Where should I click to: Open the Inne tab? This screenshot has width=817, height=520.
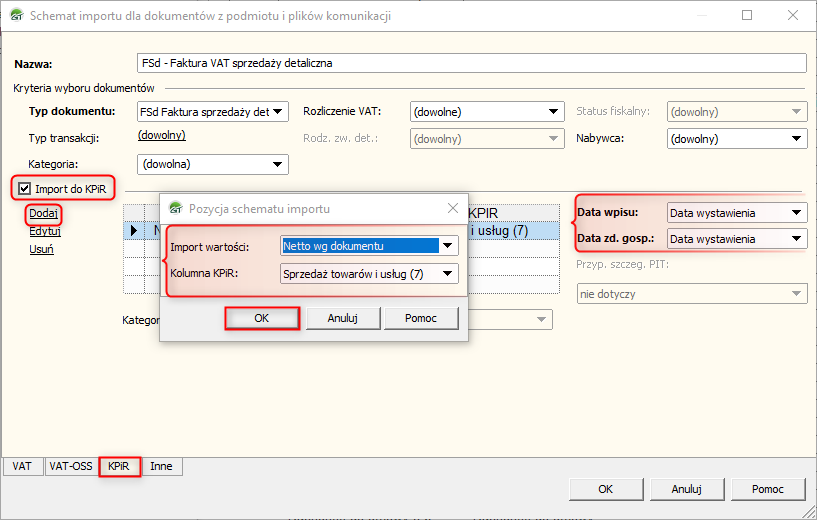[161, 466]
